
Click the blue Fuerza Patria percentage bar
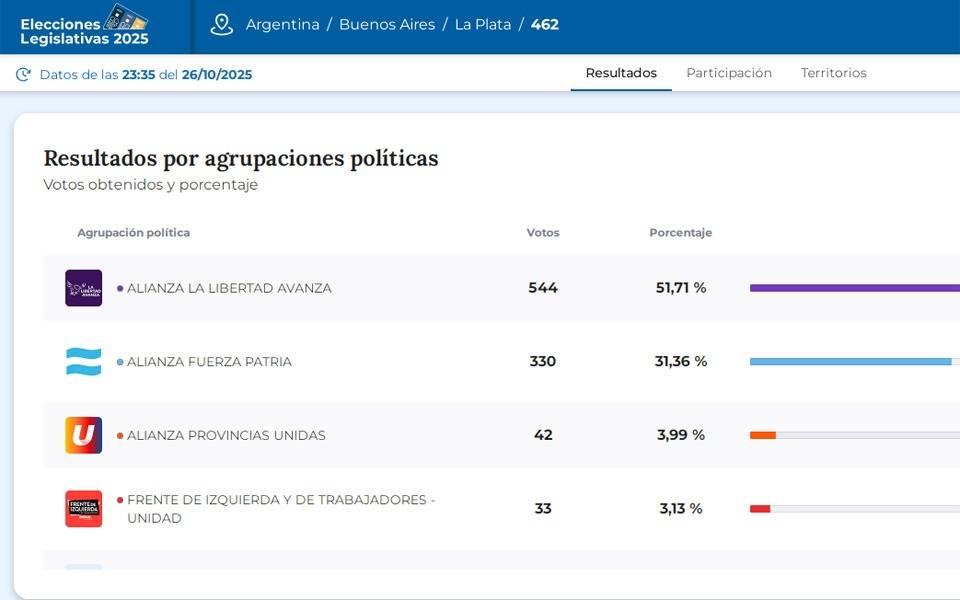tap(850, 361)
